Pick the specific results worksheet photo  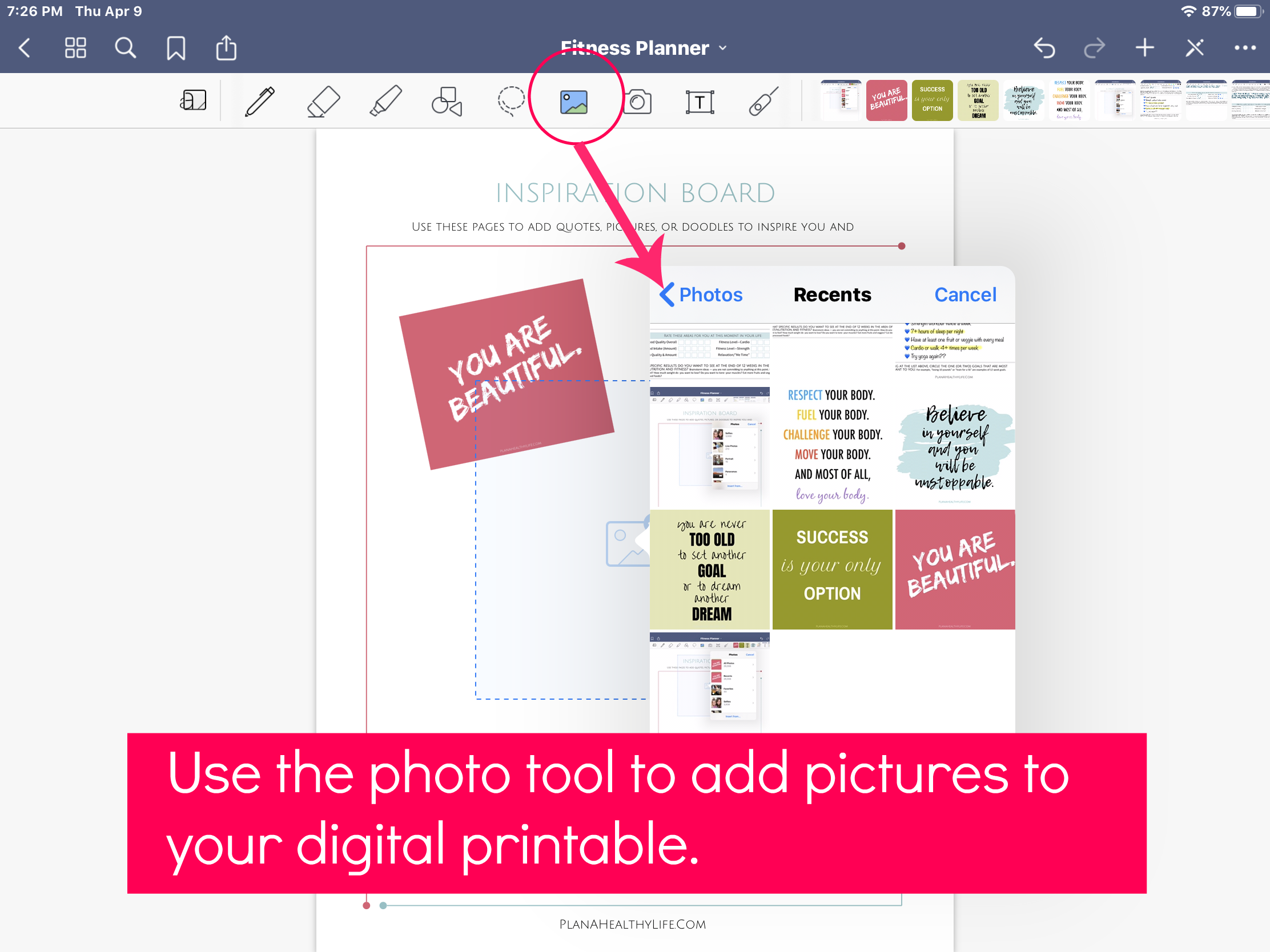pos(832,353)
